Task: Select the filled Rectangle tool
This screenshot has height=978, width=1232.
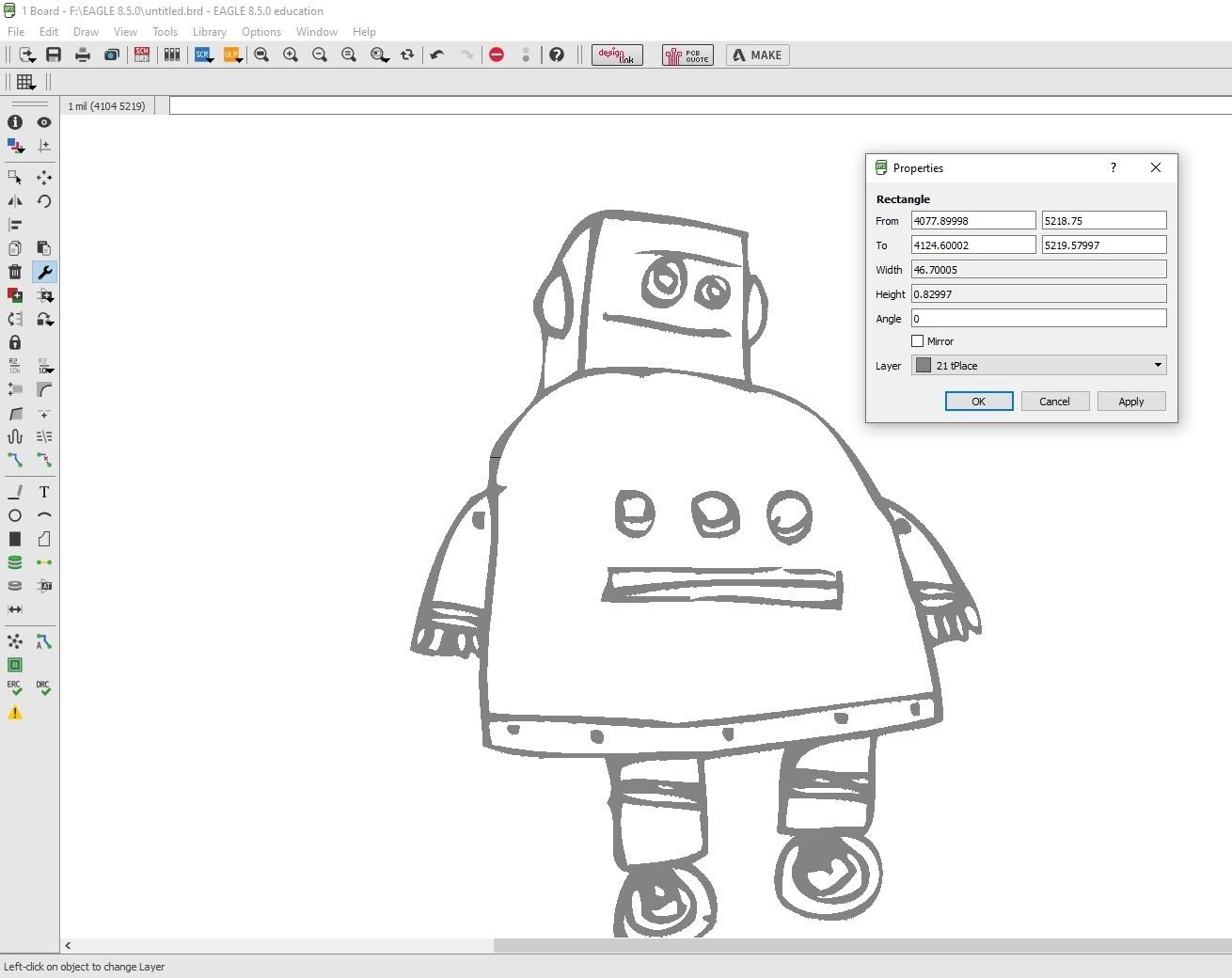Action: [15, 539]
